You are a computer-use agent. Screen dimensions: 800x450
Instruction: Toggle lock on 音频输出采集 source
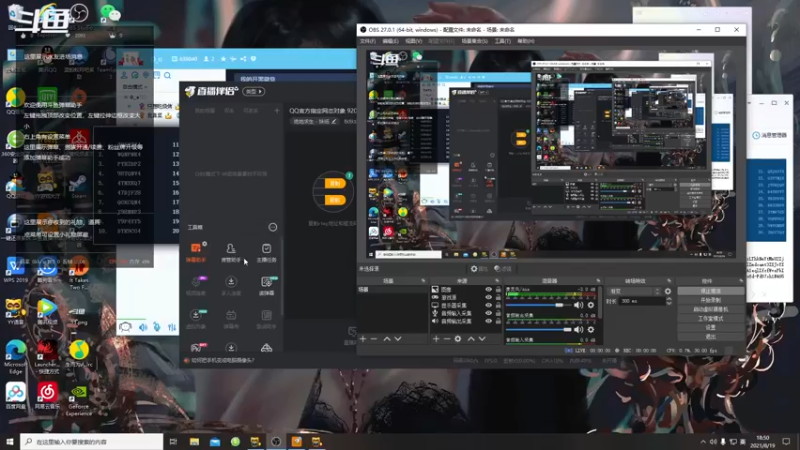tap(498, 321)
